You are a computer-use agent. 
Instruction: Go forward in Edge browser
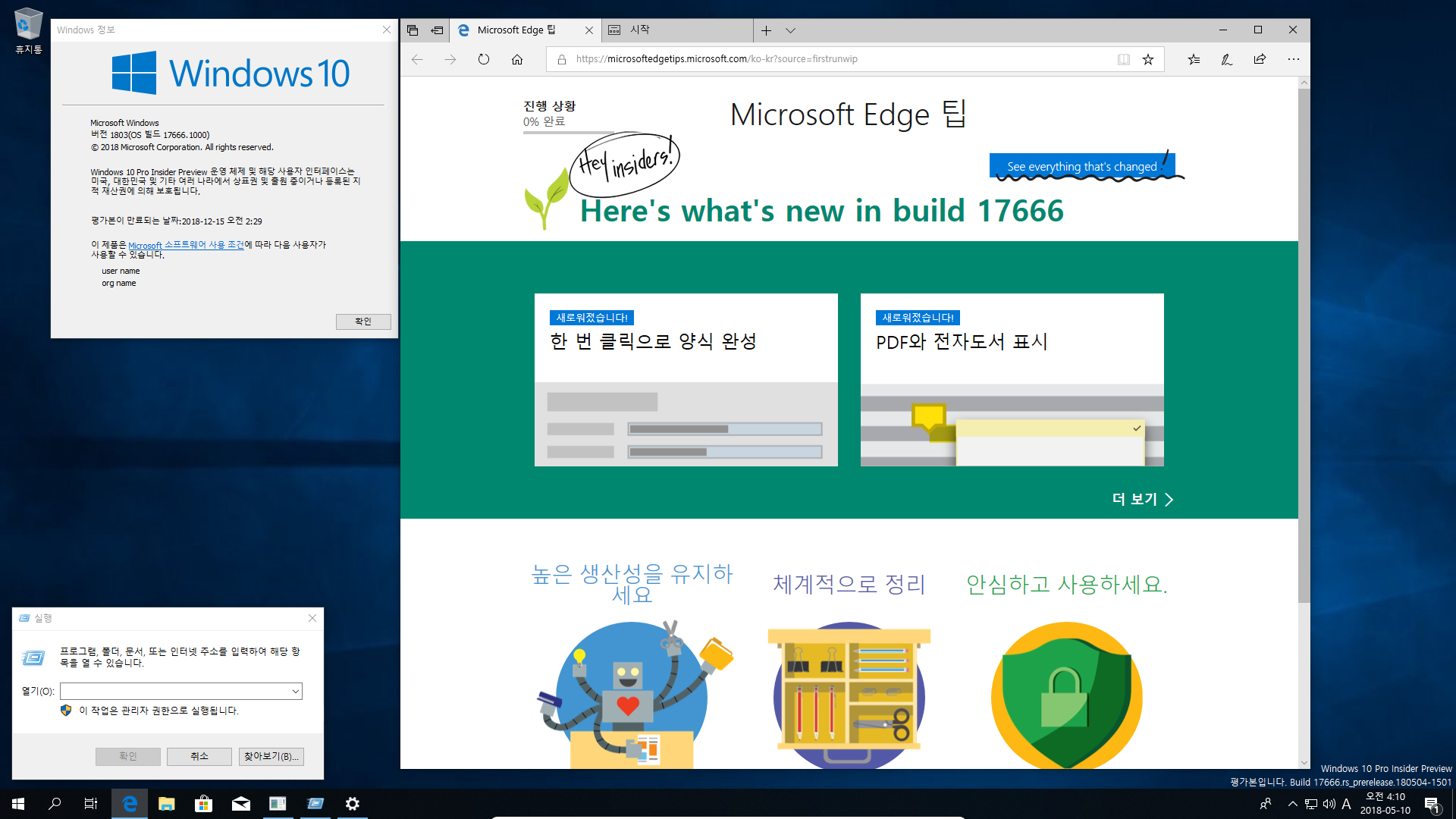tap(450, 59)
